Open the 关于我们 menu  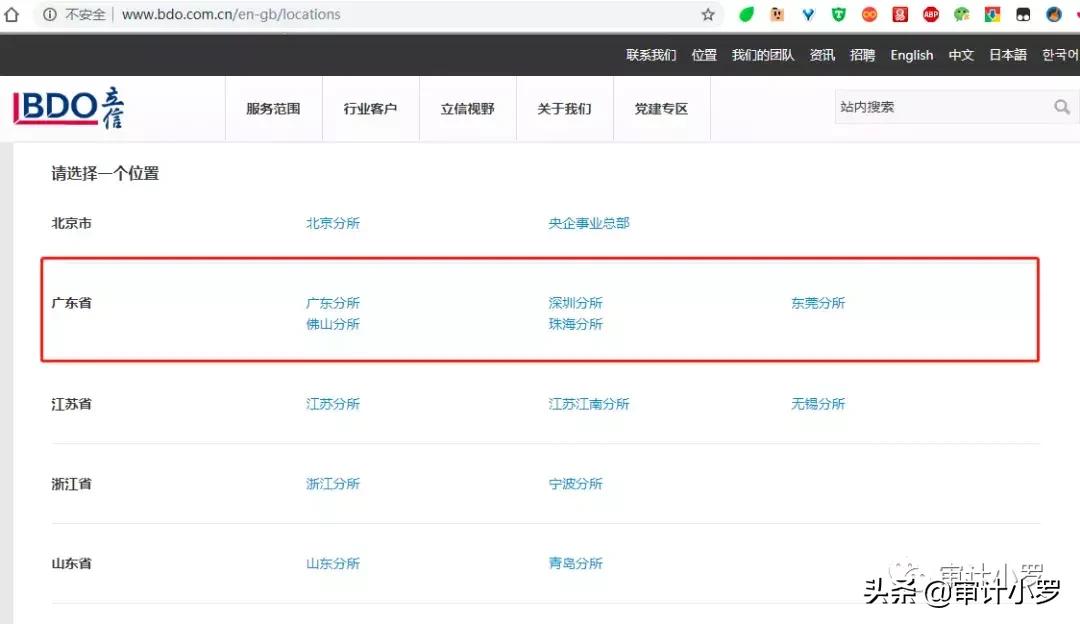point(565,108)
